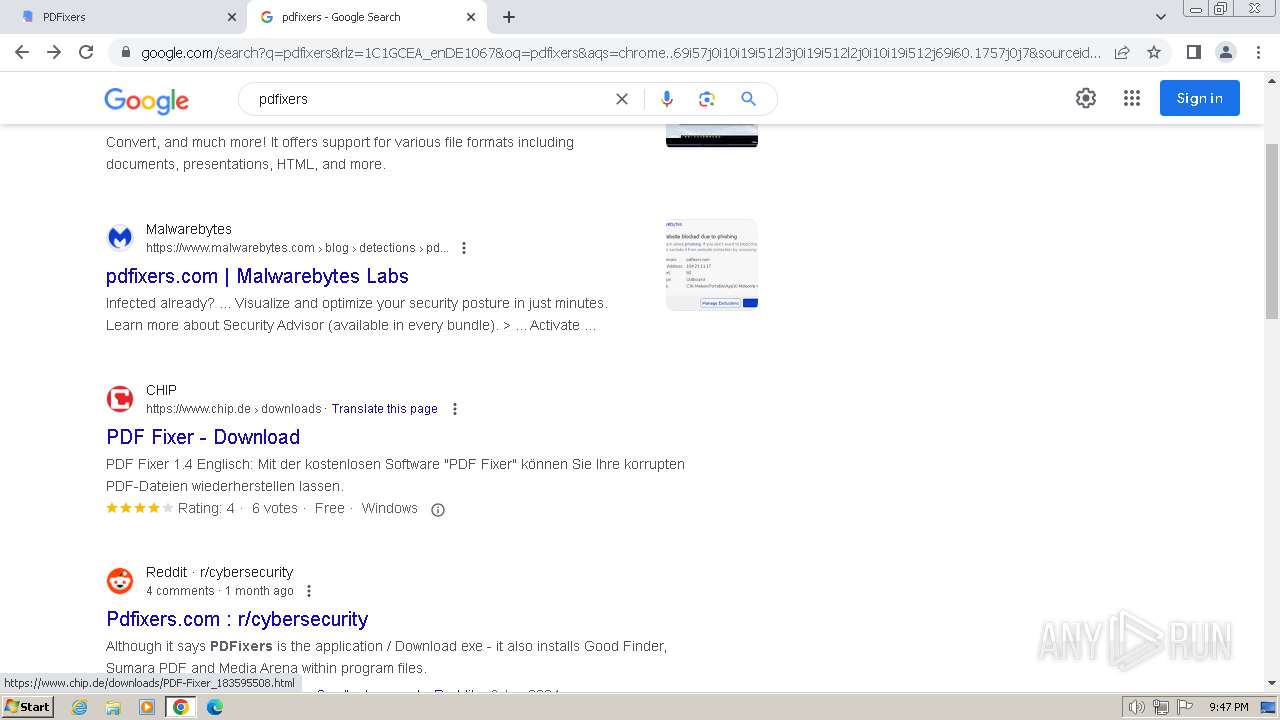View site information lock icon
The height and width of the screenshot is (720, 1280).
click(x=125, y=52)
